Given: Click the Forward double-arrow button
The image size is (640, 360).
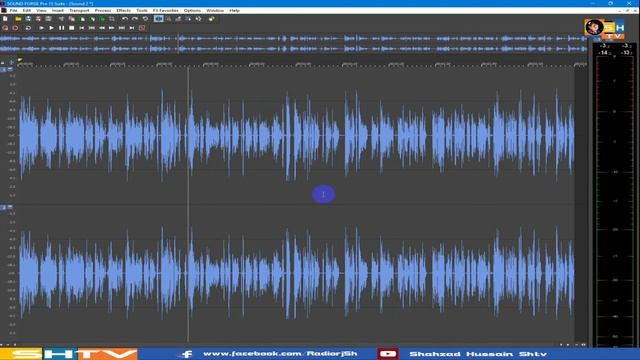Looking at the screenshot, I should (x=111, y=28).
